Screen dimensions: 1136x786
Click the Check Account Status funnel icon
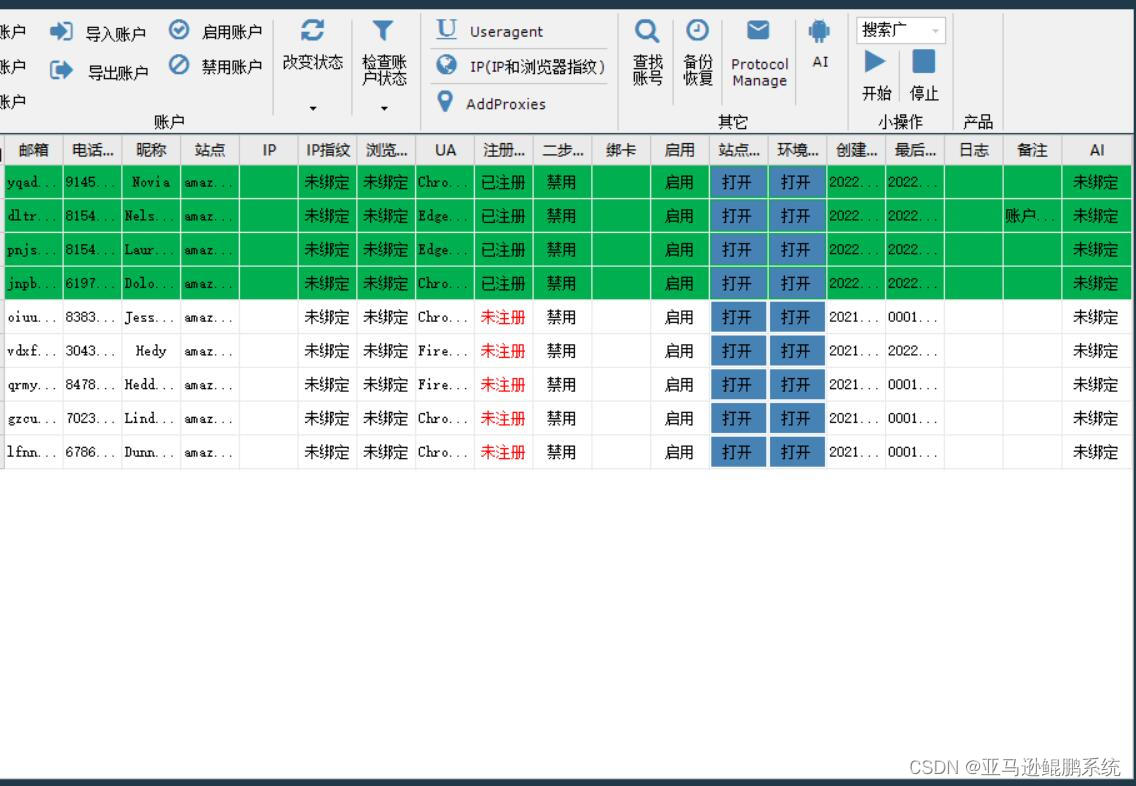(383, 30)
